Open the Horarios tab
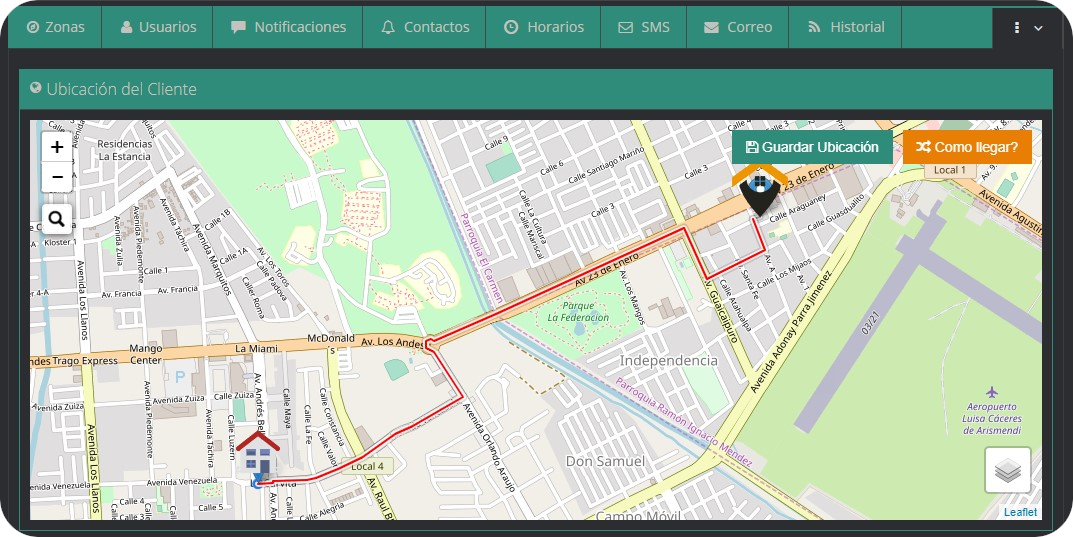1074x537 pixels. (x=543, y=27)
